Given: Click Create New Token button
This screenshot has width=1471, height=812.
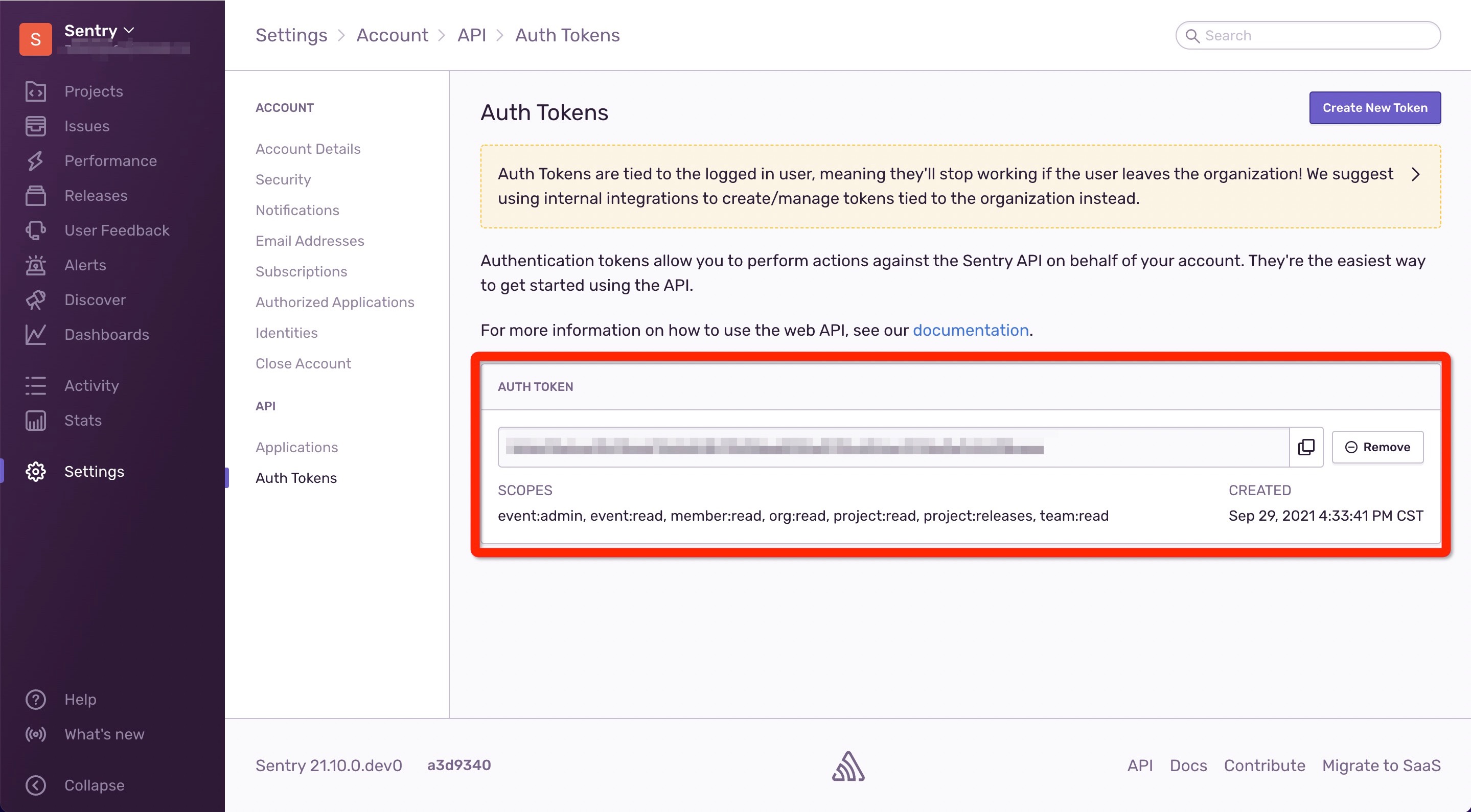Looking at the screenshot, I should (1375, 107).
